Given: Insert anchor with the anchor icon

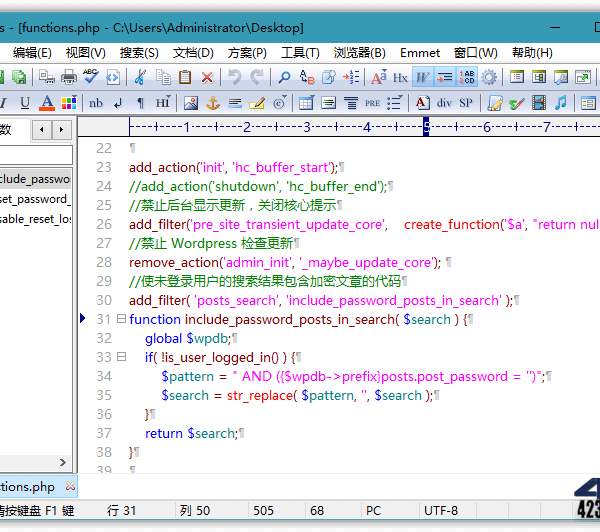Looking at the screenshot, I should pos(213,102).
